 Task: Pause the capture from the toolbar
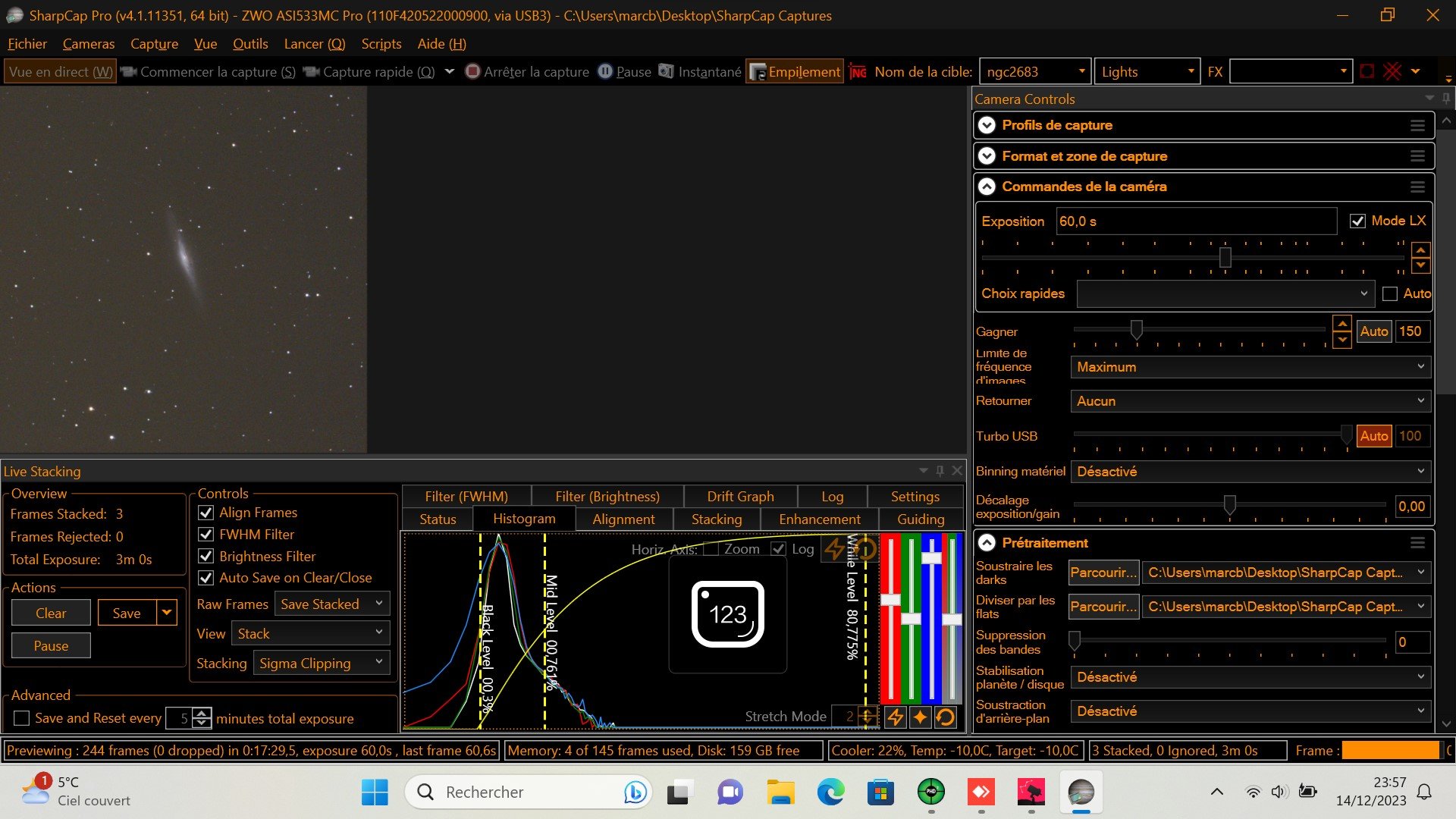(x=625, y=71)
